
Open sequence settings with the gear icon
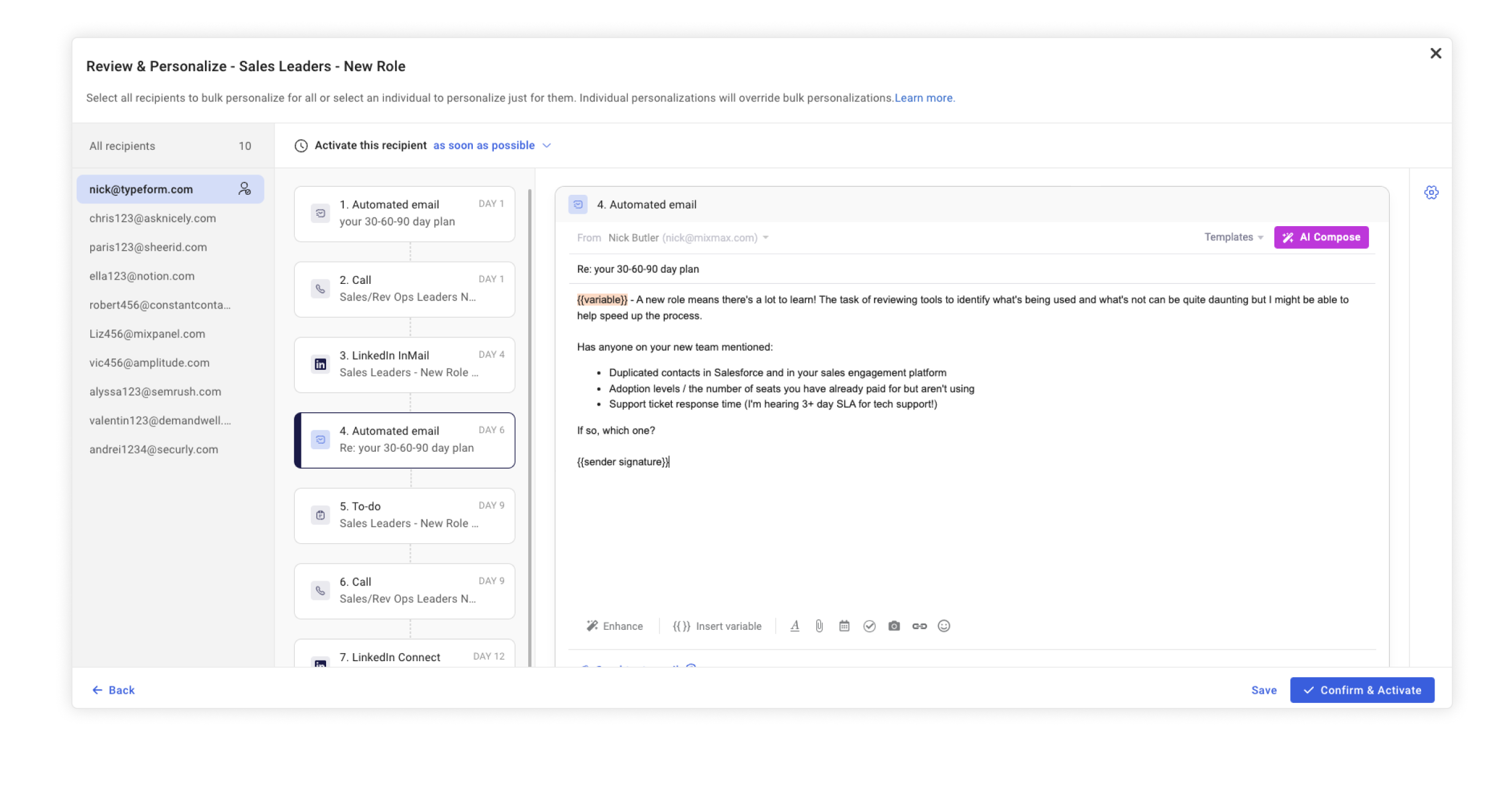1432,192
